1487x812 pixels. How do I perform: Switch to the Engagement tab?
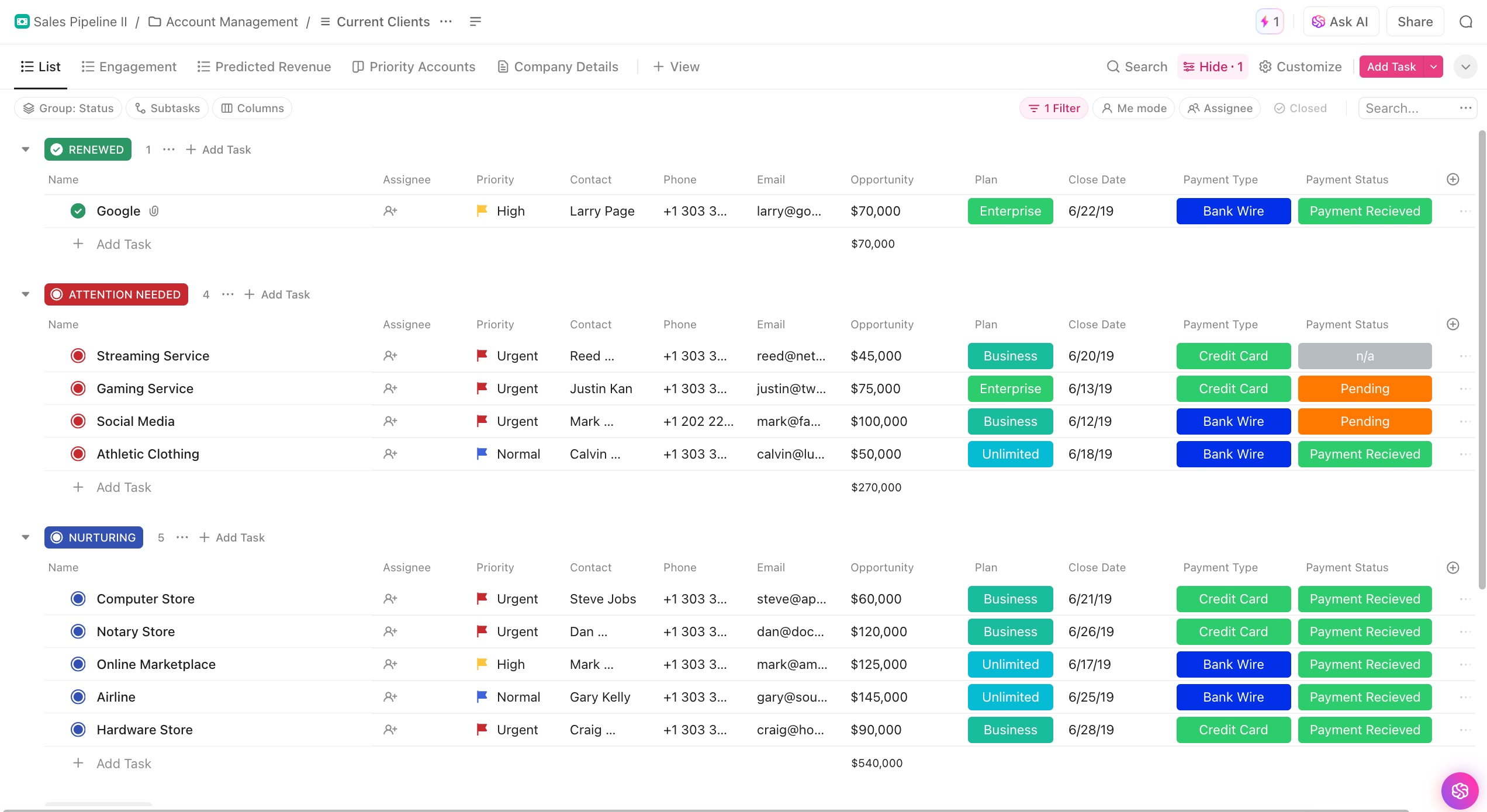(x=129, y=67)
